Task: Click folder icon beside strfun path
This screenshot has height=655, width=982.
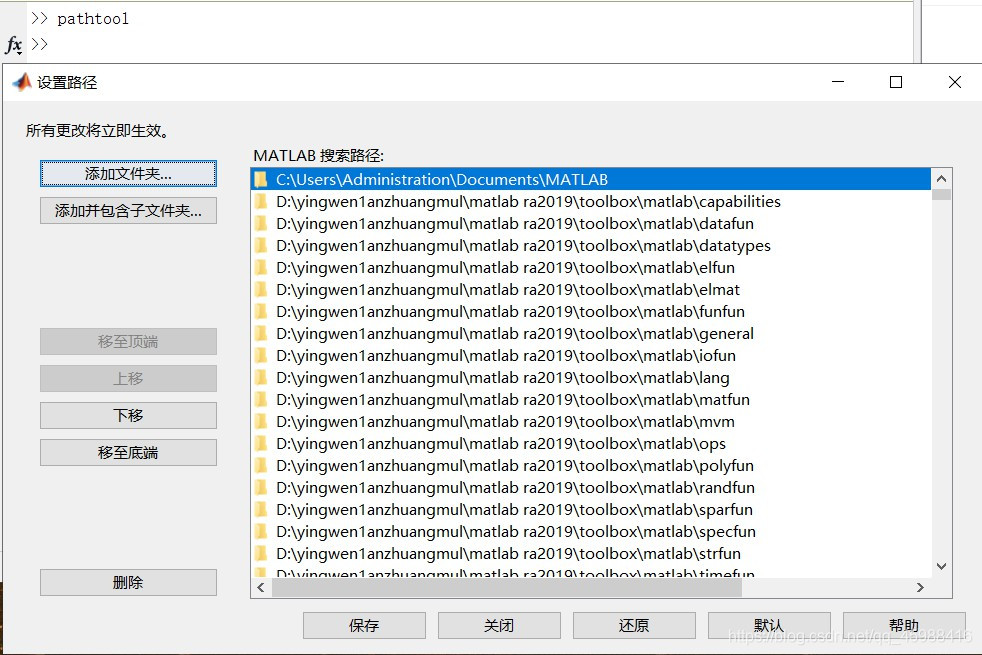Action: pos(261,554)
